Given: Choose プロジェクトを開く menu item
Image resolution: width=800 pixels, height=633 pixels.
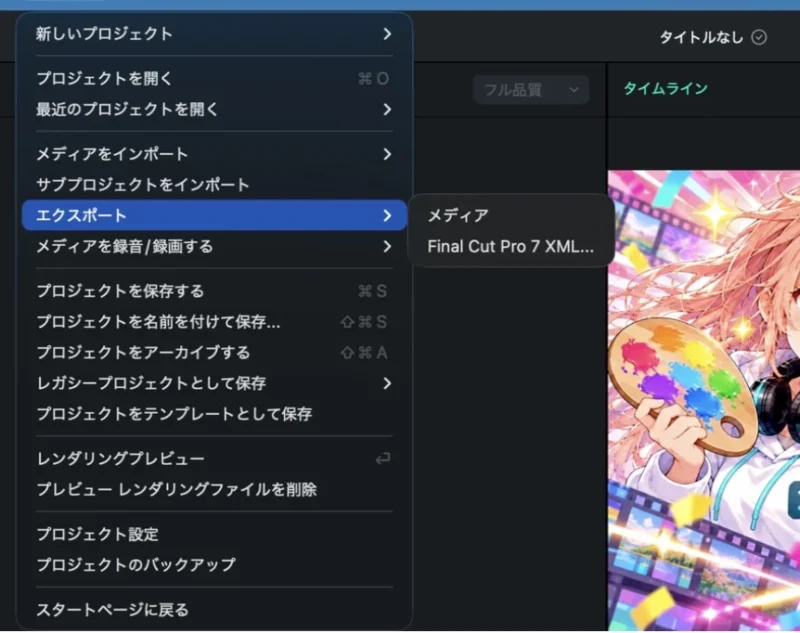Looking at the screenshot, I should pyautogui.click(x=214, y=79).
